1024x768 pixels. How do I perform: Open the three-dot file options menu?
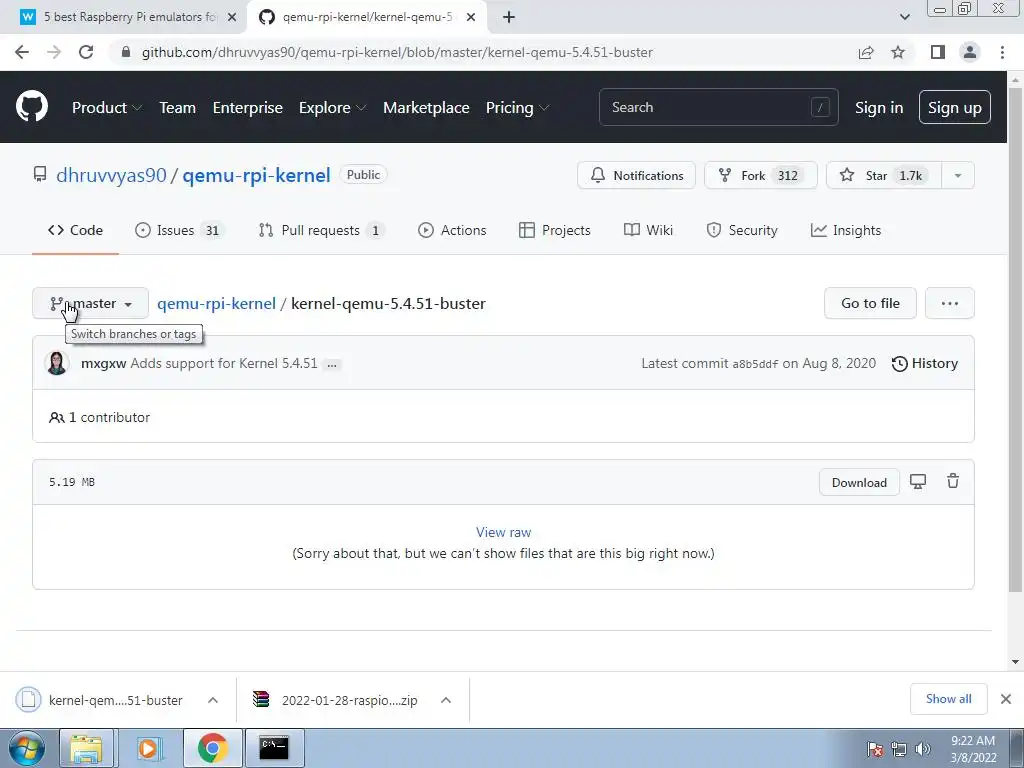pos(950,303)
